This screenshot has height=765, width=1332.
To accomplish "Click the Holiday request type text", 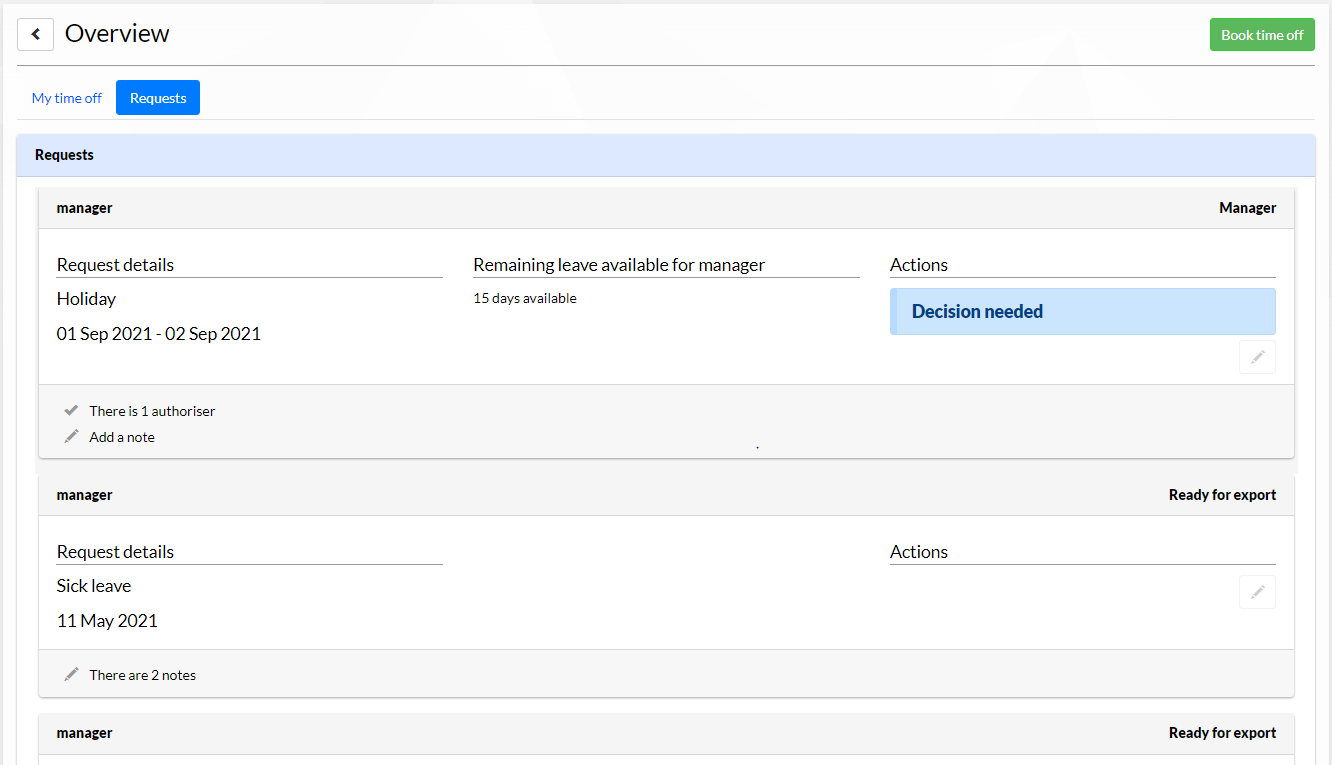I will (x=86, y=299).
